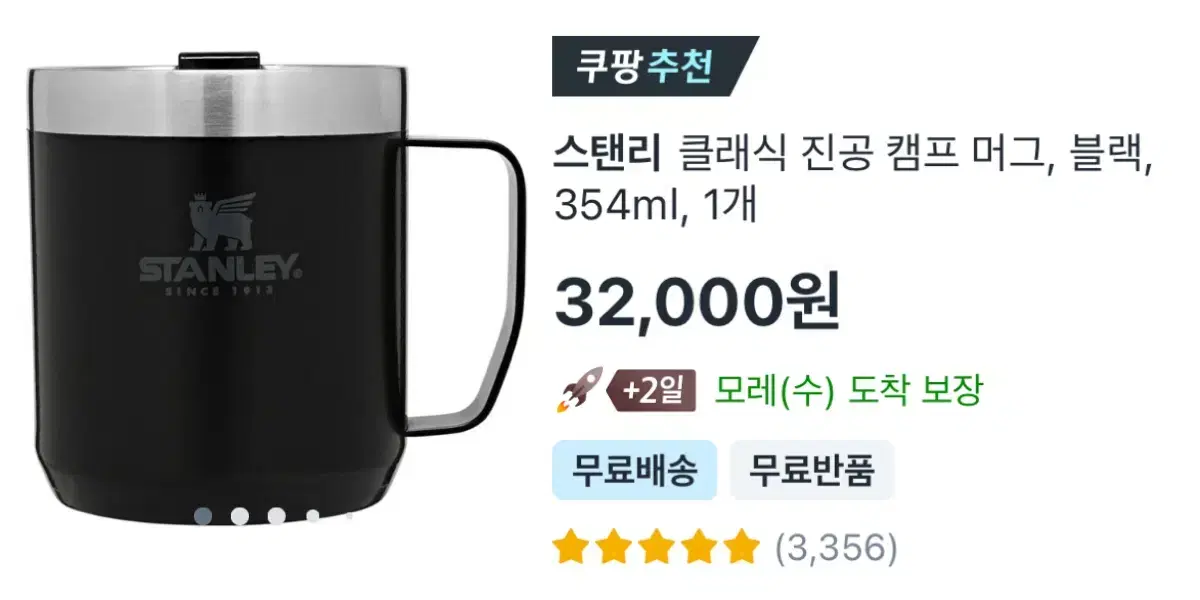This screenshot has width=1200, height=600.
Task: Switch to the second carousel dot
Action: [x=240, y=516]
